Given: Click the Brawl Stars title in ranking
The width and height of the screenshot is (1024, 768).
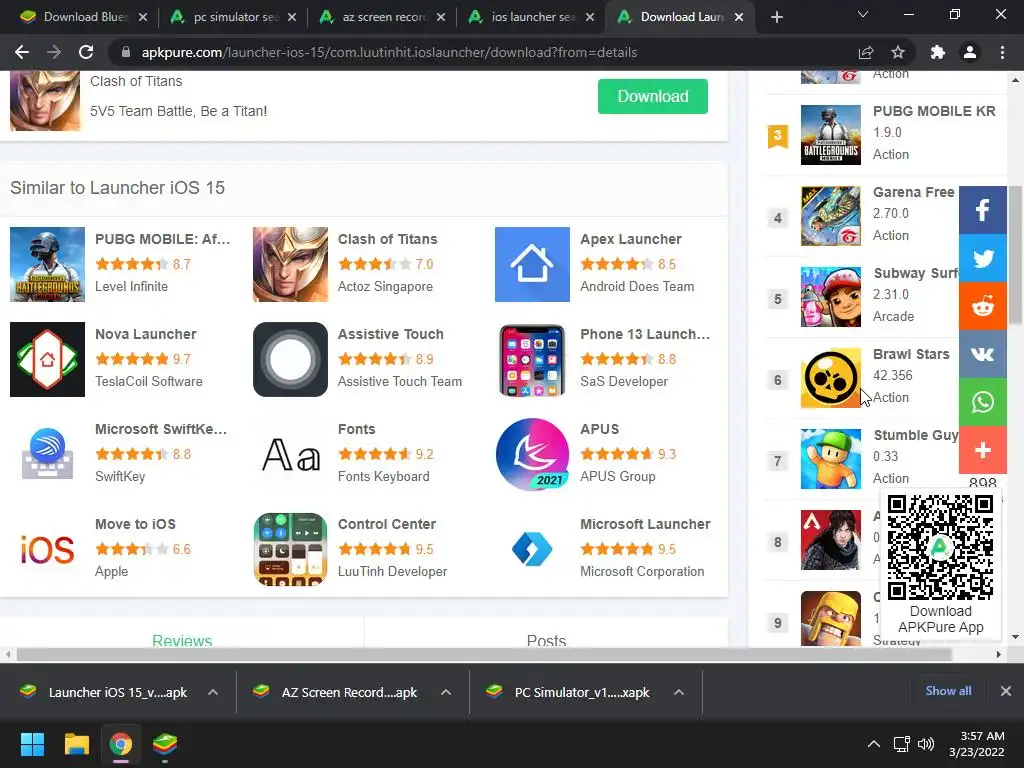Looking at the screenshot, I should (x=911, y=354).
